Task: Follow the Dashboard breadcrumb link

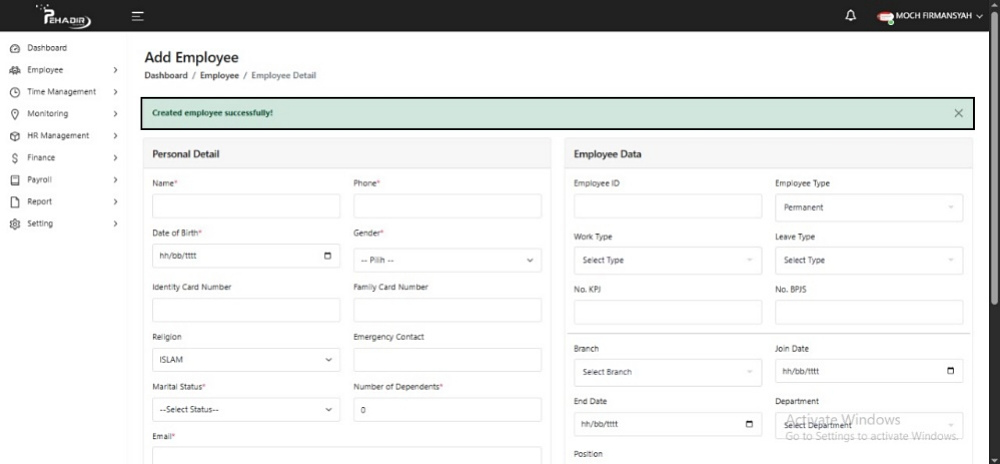Action: pos(166,75)
